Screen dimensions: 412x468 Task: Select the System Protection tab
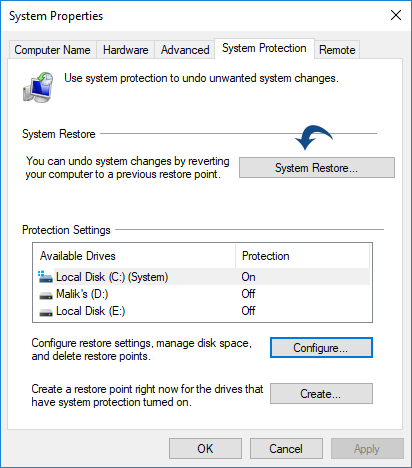(x=264, y=48)
